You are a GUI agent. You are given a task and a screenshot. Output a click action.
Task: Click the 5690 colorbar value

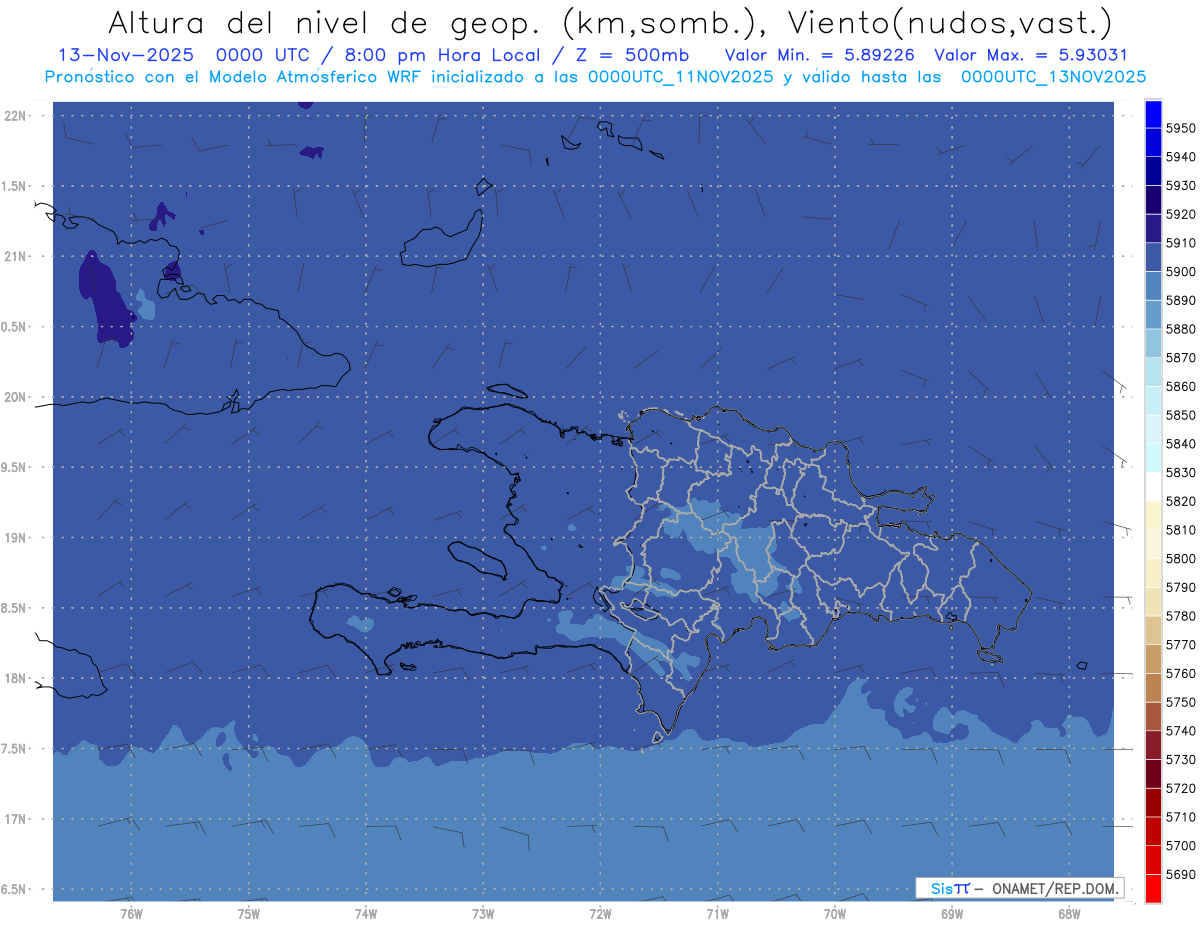(1181, 875)
